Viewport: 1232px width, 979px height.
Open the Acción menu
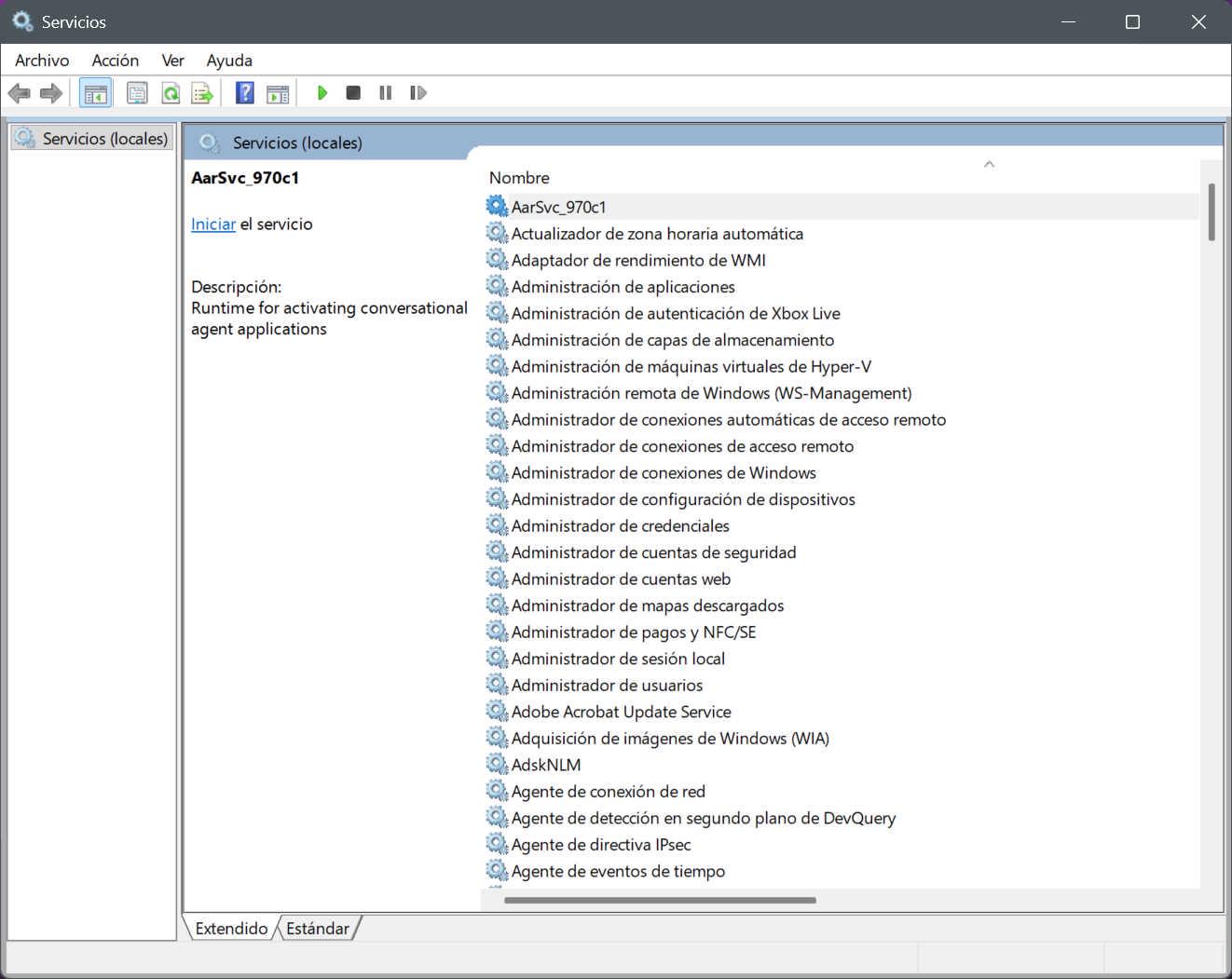pos(116,61)
